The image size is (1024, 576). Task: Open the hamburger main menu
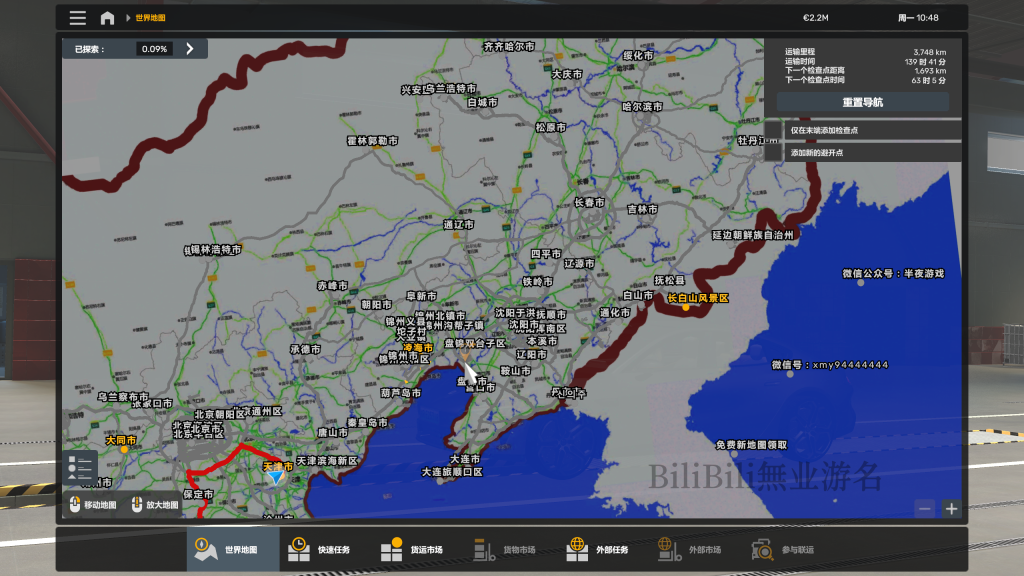coord(77,18)
